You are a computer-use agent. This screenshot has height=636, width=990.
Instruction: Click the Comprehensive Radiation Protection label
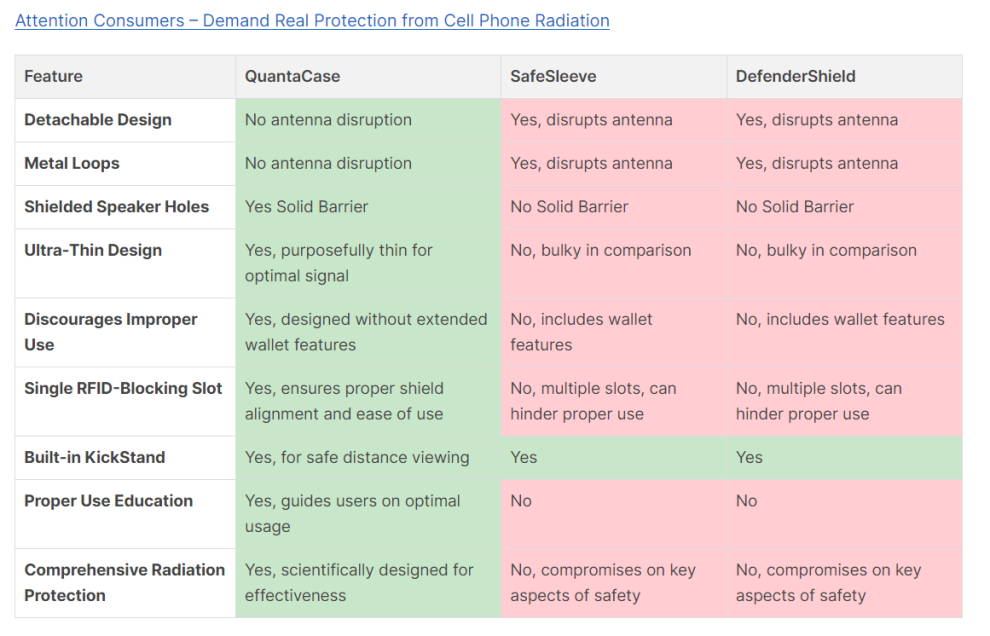[x=124, y=582]
